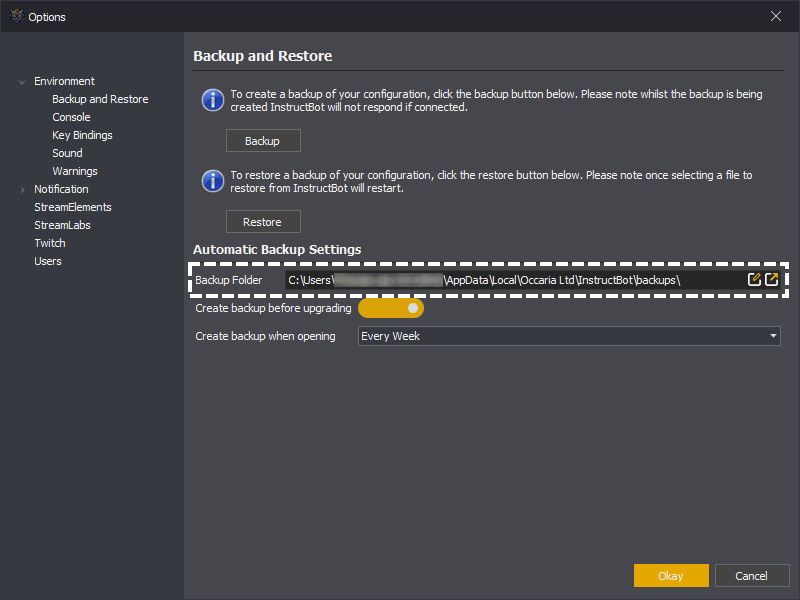Image resolution: width=800 pixels, height=600 pixels.
Task: Click the Restore button
Action: [x=263, y=222]
